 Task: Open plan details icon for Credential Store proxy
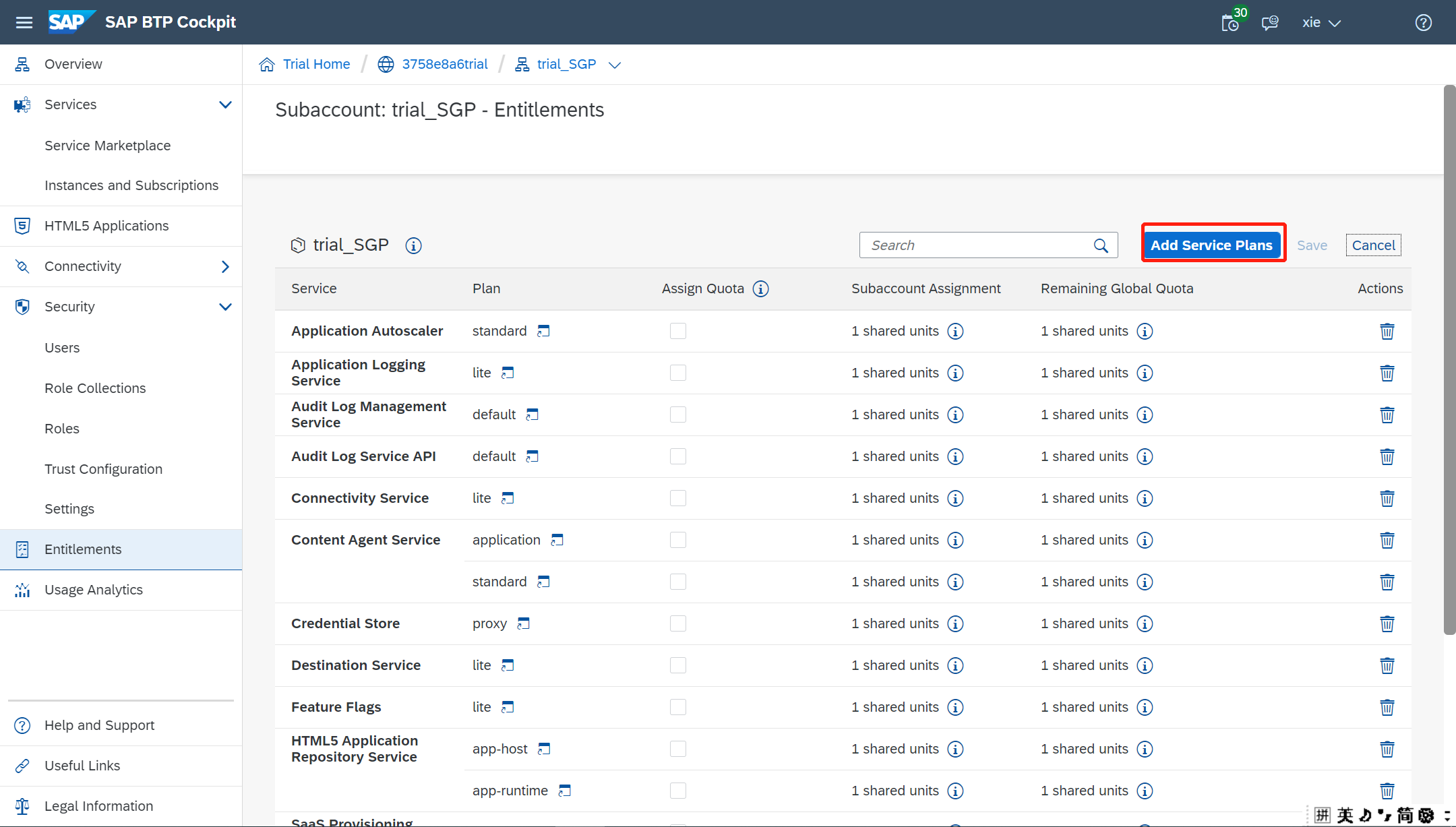524,623
